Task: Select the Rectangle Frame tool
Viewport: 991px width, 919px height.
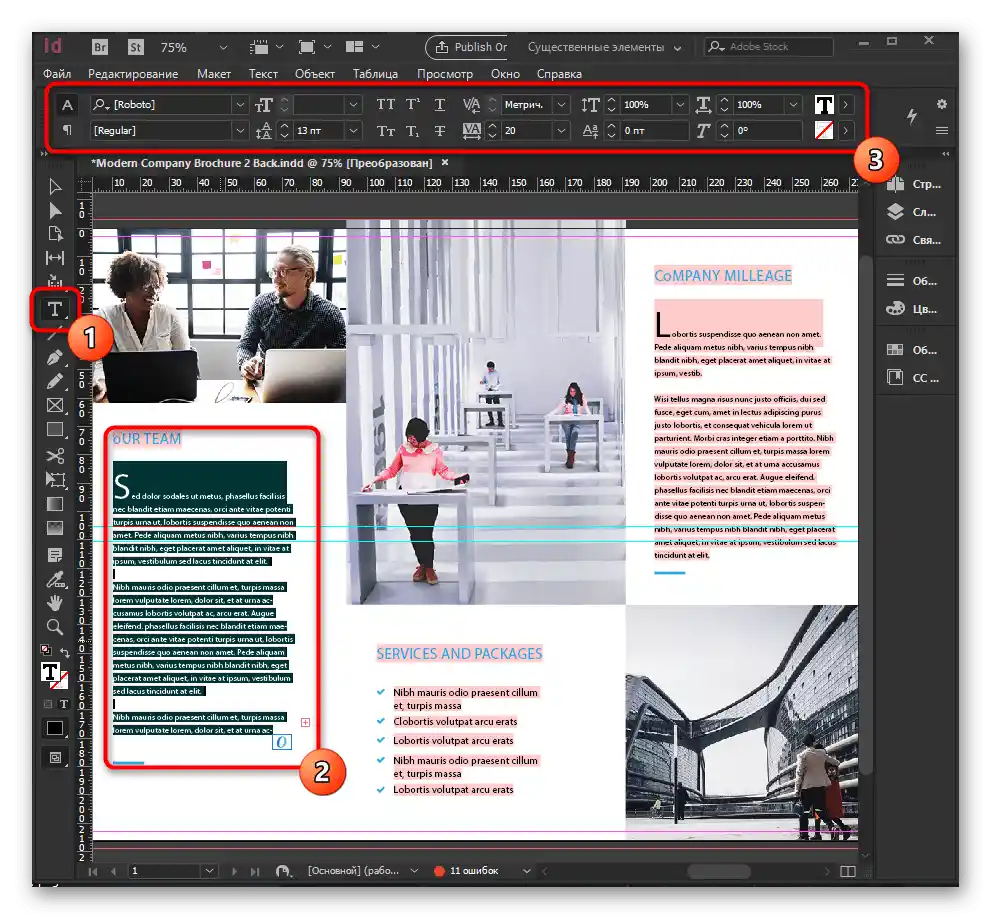Action: click(55, 406)
